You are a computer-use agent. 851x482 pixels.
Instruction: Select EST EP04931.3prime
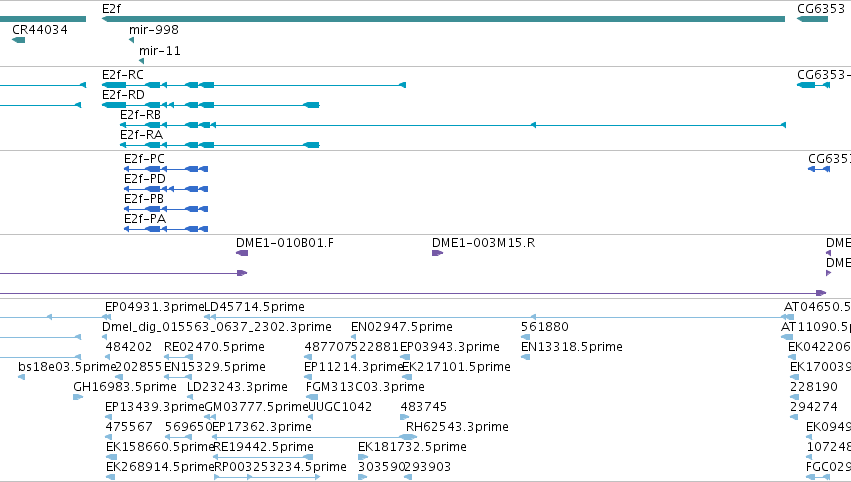[154, 307]
